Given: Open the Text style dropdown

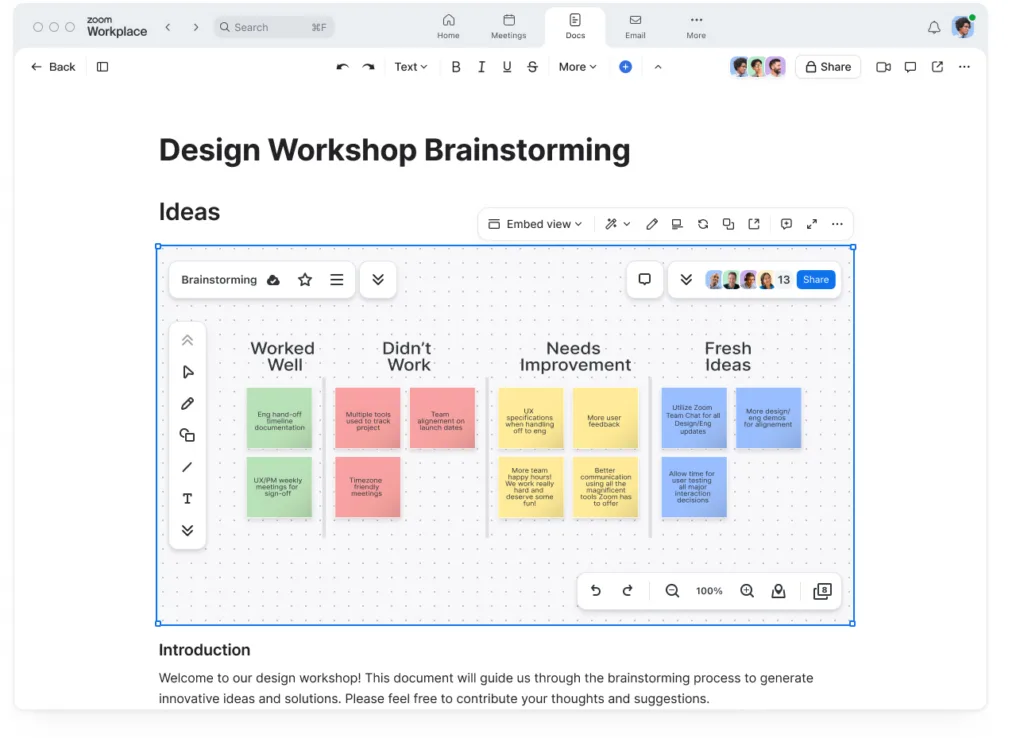Looking at the screenshot, I should 410,67.
